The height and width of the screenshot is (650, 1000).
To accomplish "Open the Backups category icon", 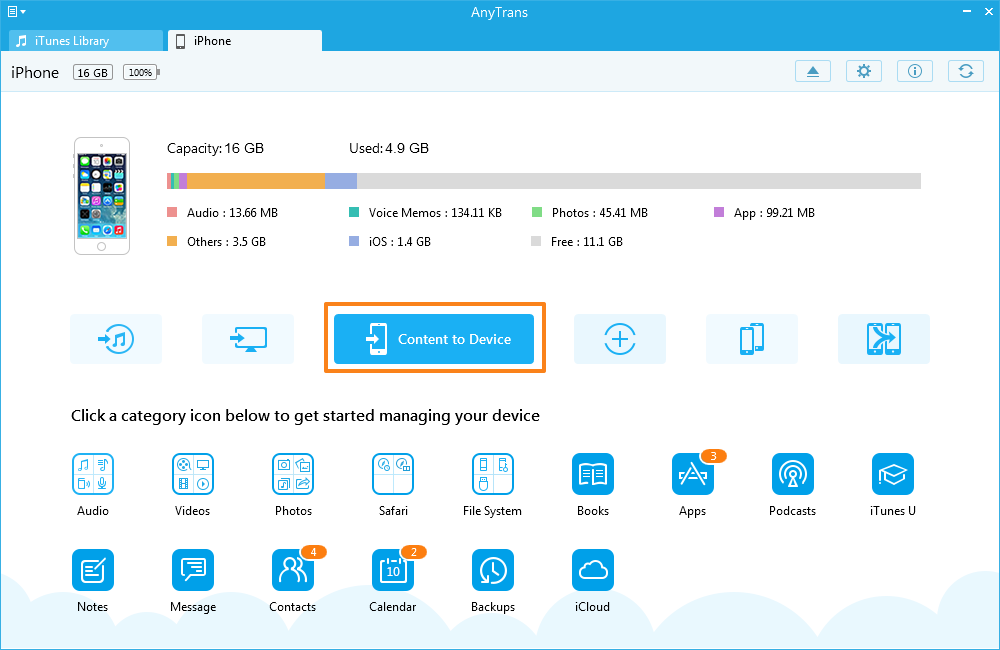I will pos(492,570).
